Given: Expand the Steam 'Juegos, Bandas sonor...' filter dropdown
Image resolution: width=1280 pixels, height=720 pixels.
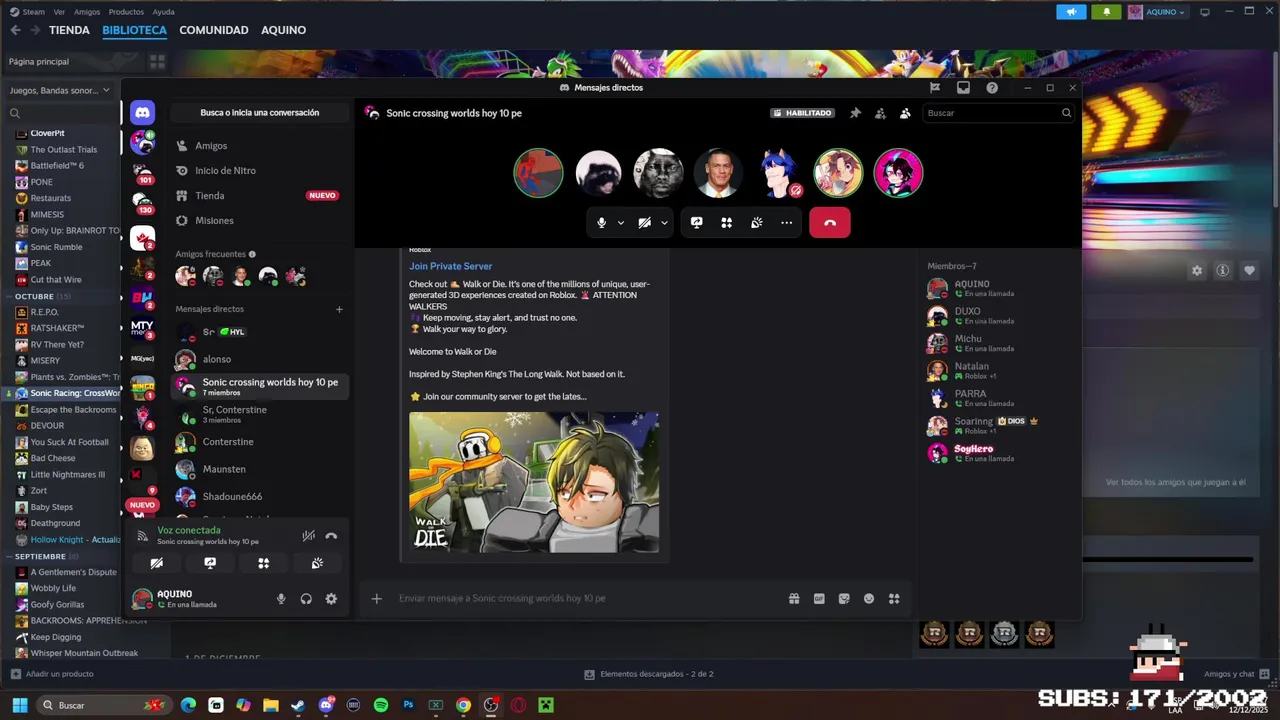Looking at the screenshot, I should coord(60,90).
